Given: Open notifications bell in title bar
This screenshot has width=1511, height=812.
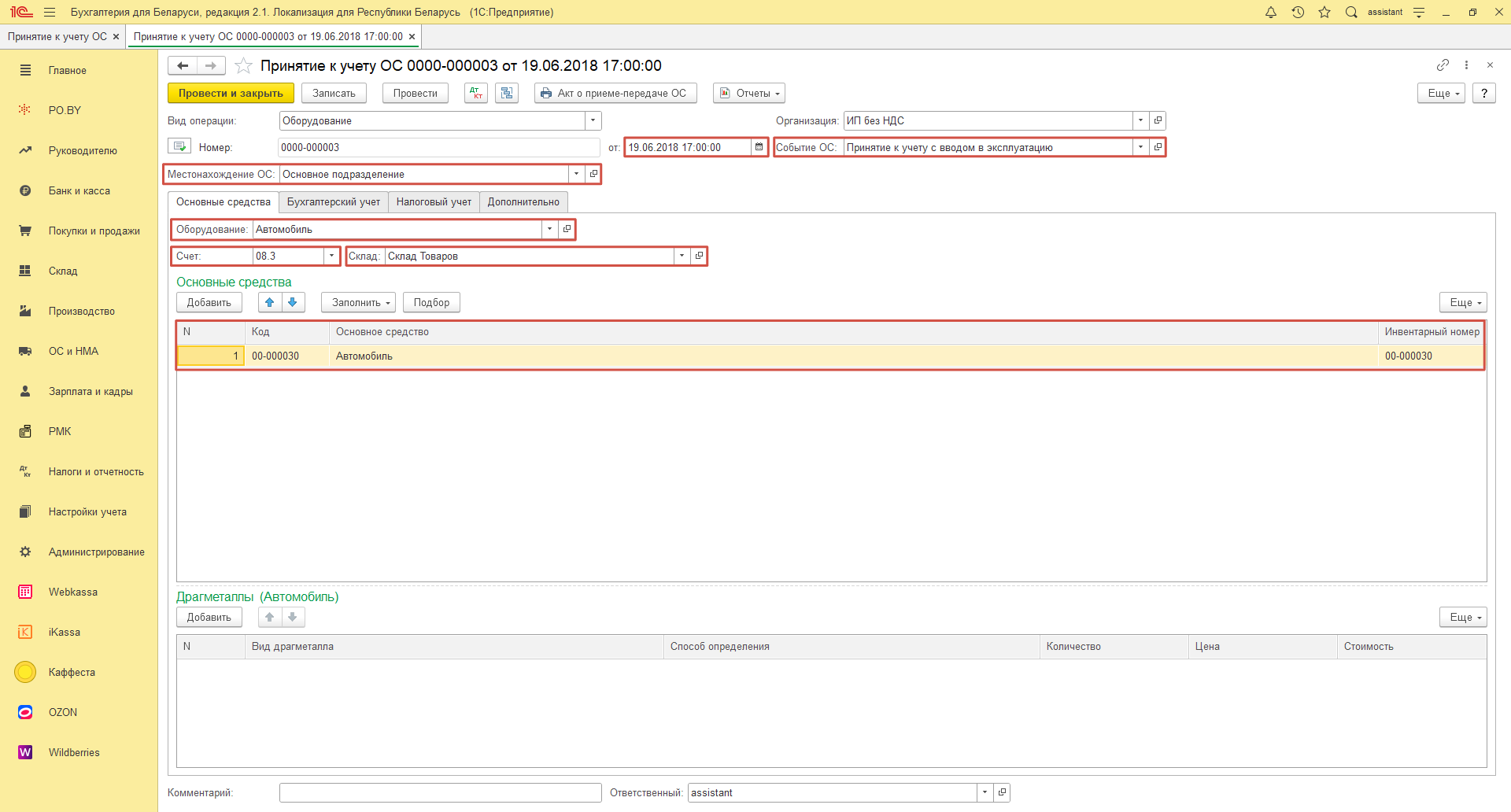Looking at the screenshot, I should [x=1270, y=12].
